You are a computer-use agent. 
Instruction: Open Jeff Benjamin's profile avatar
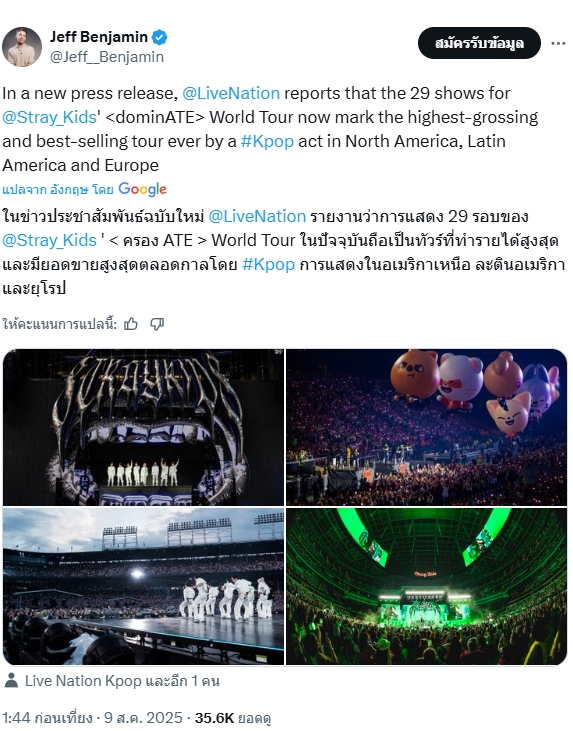pos(22,47)
